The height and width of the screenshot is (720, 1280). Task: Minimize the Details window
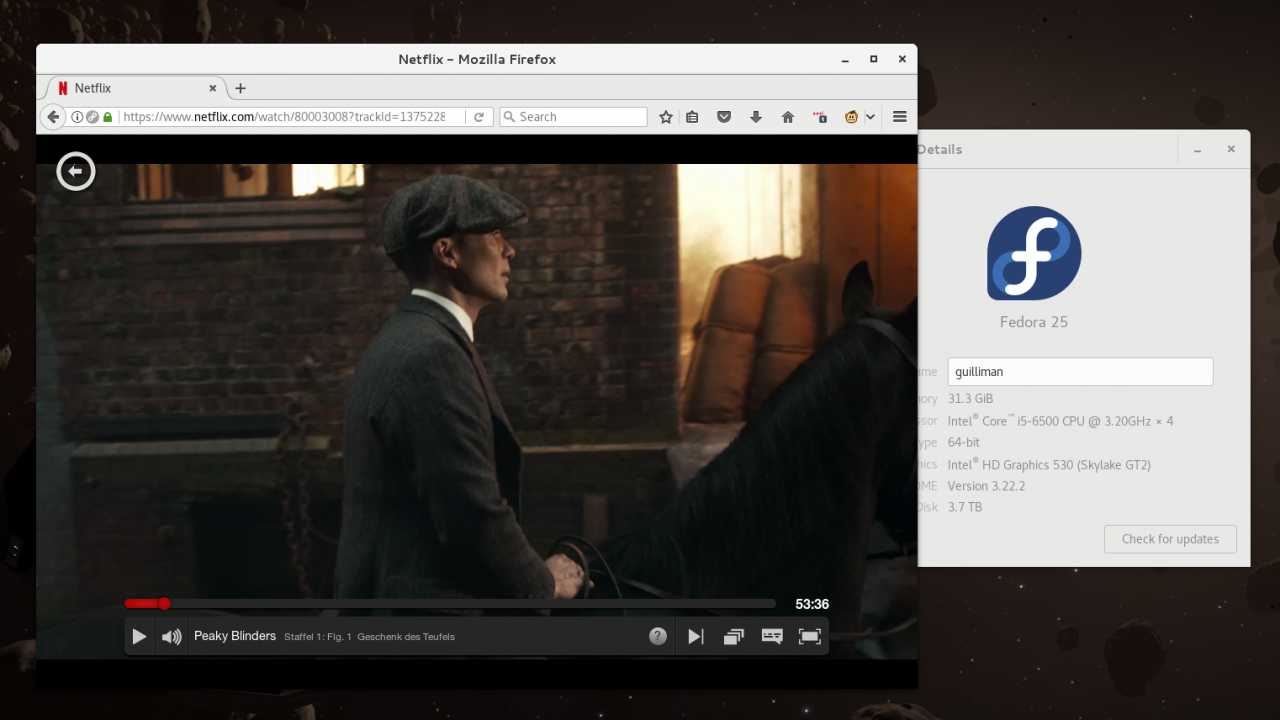[x=1197, y=150]
